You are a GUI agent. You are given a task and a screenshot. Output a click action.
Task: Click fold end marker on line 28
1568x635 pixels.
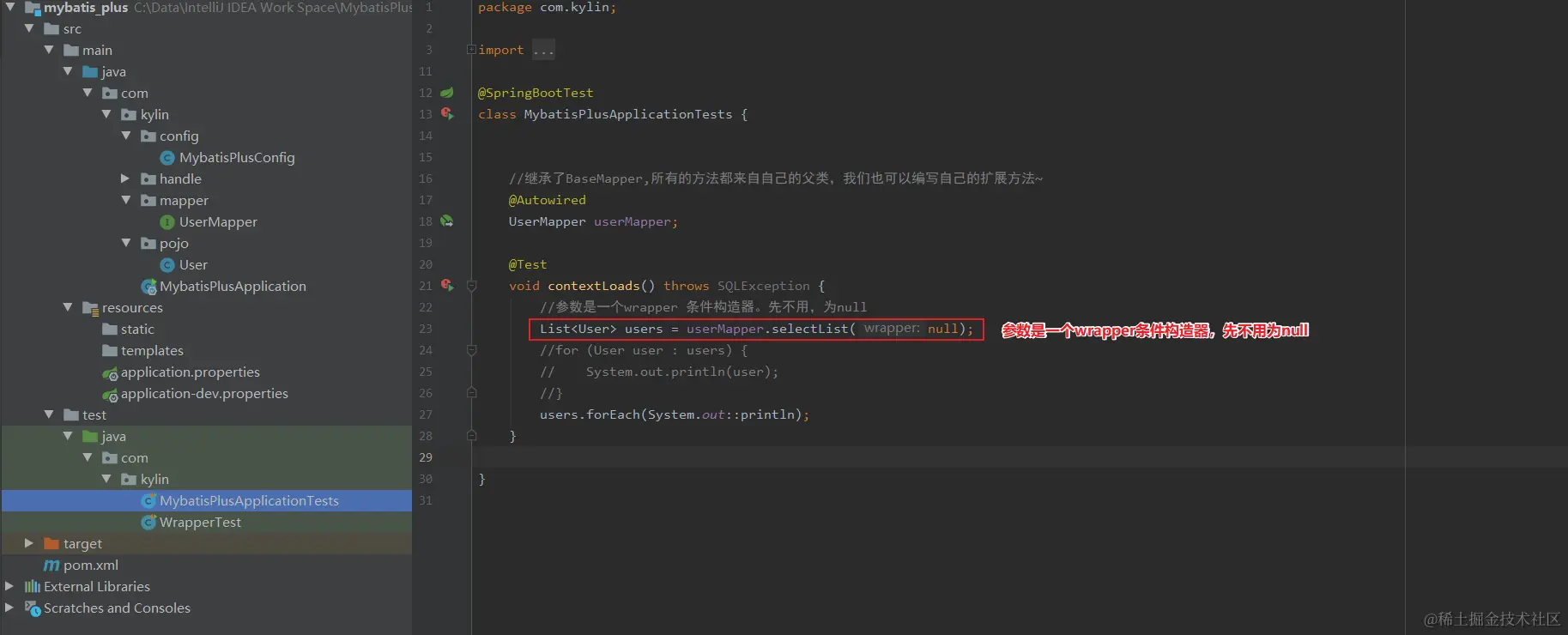(x=471, y=436)
